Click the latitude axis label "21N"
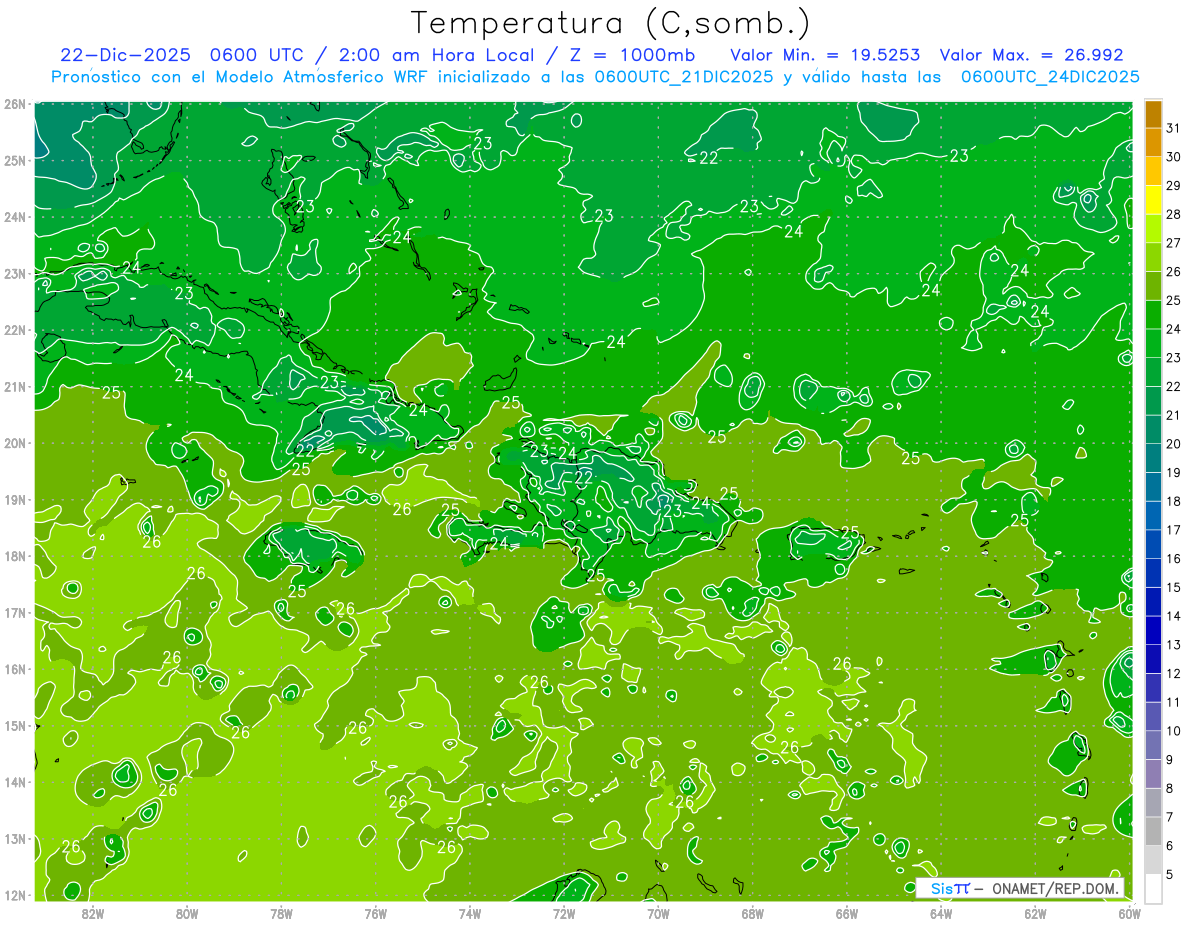The height and width of the screenshot is (927, 1200). tap(14, 386)
